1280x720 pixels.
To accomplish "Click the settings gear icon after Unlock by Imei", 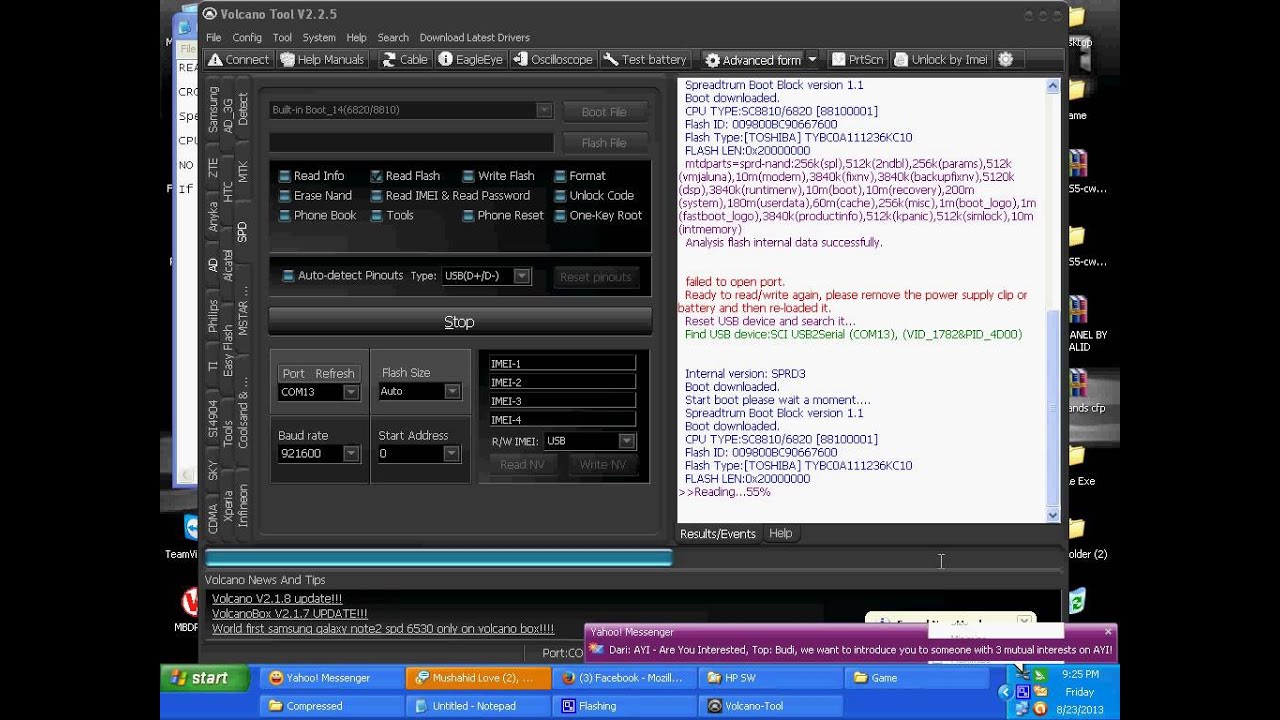I will [1006, 60].
